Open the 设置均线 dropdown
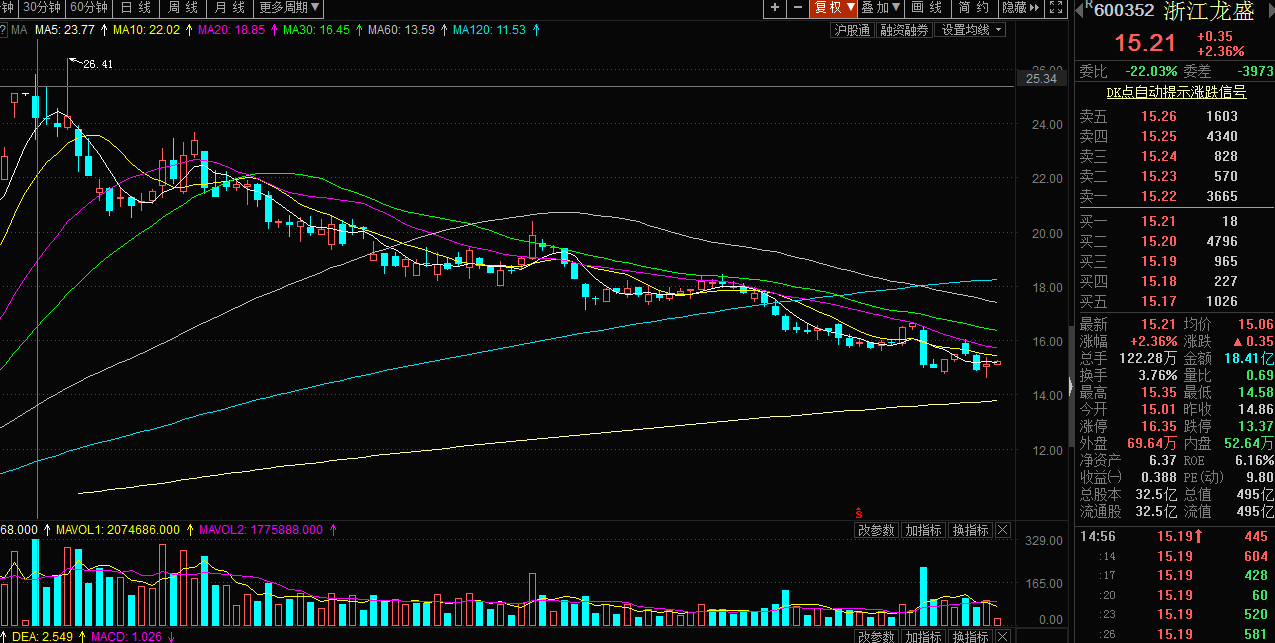The width and height of the screenshot is (1275, 643). 971,30
